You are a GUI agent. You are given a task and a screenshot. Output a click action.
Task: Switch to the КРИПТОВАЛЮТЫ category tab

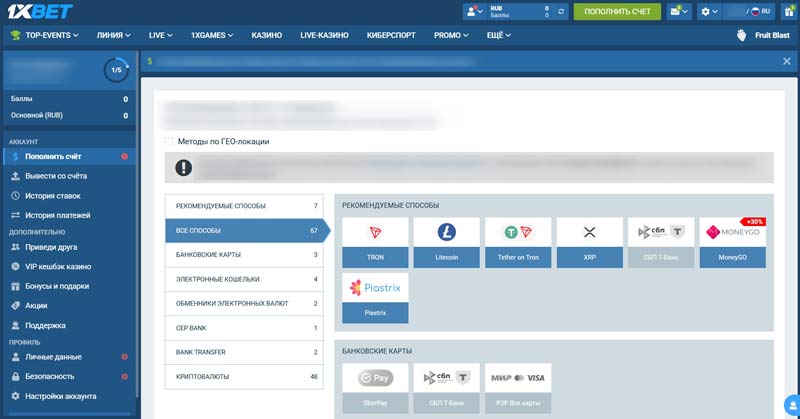click(x=245, y=376)
